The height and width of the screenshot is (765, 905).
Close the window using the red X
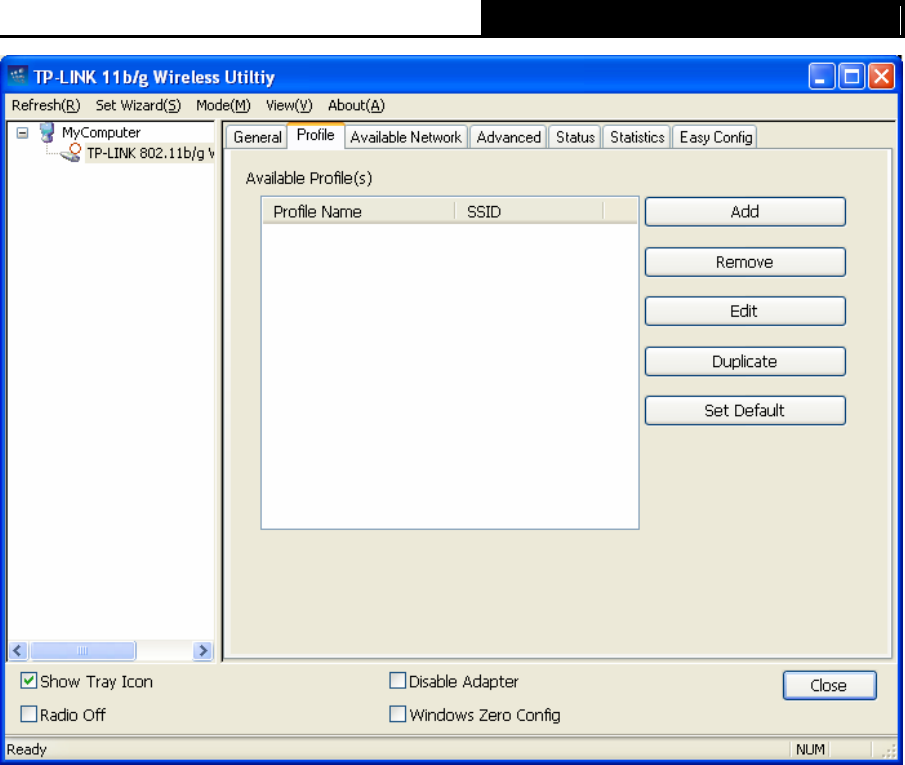click(881, 76)
